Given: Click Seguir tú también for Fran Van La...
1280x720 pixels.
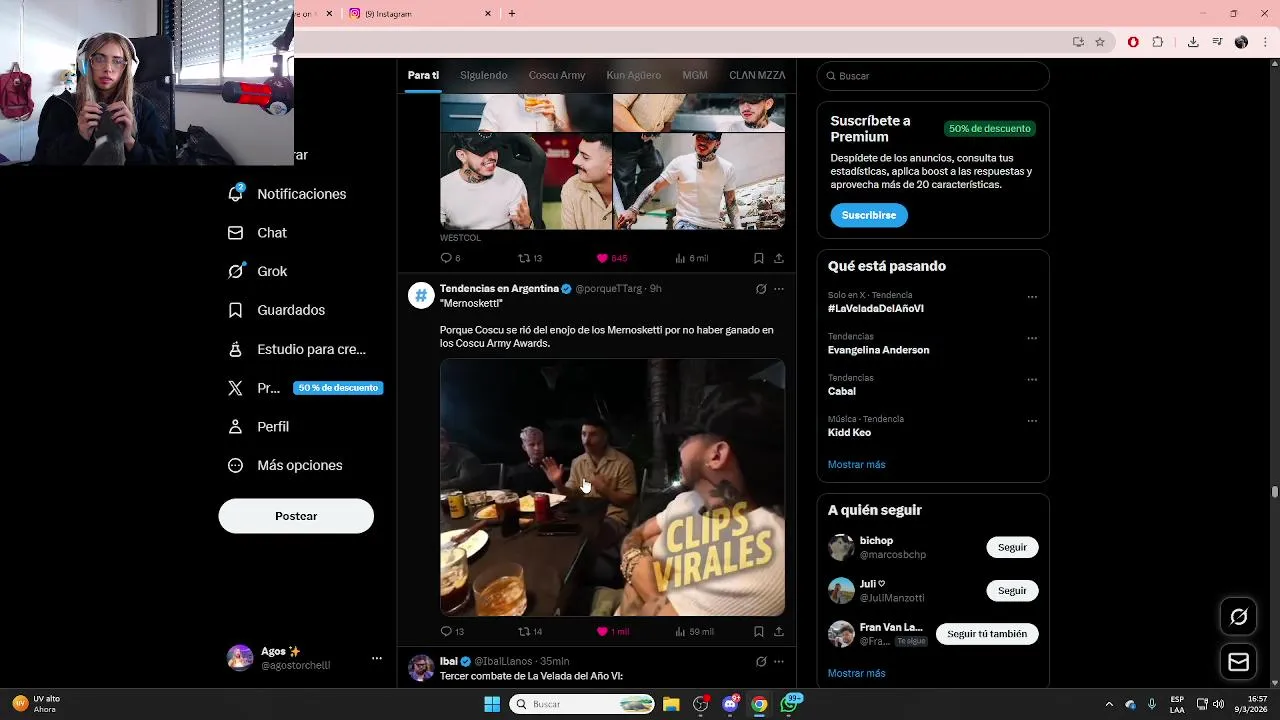Looking at the screenshot, I should click(x=987, y=634).
